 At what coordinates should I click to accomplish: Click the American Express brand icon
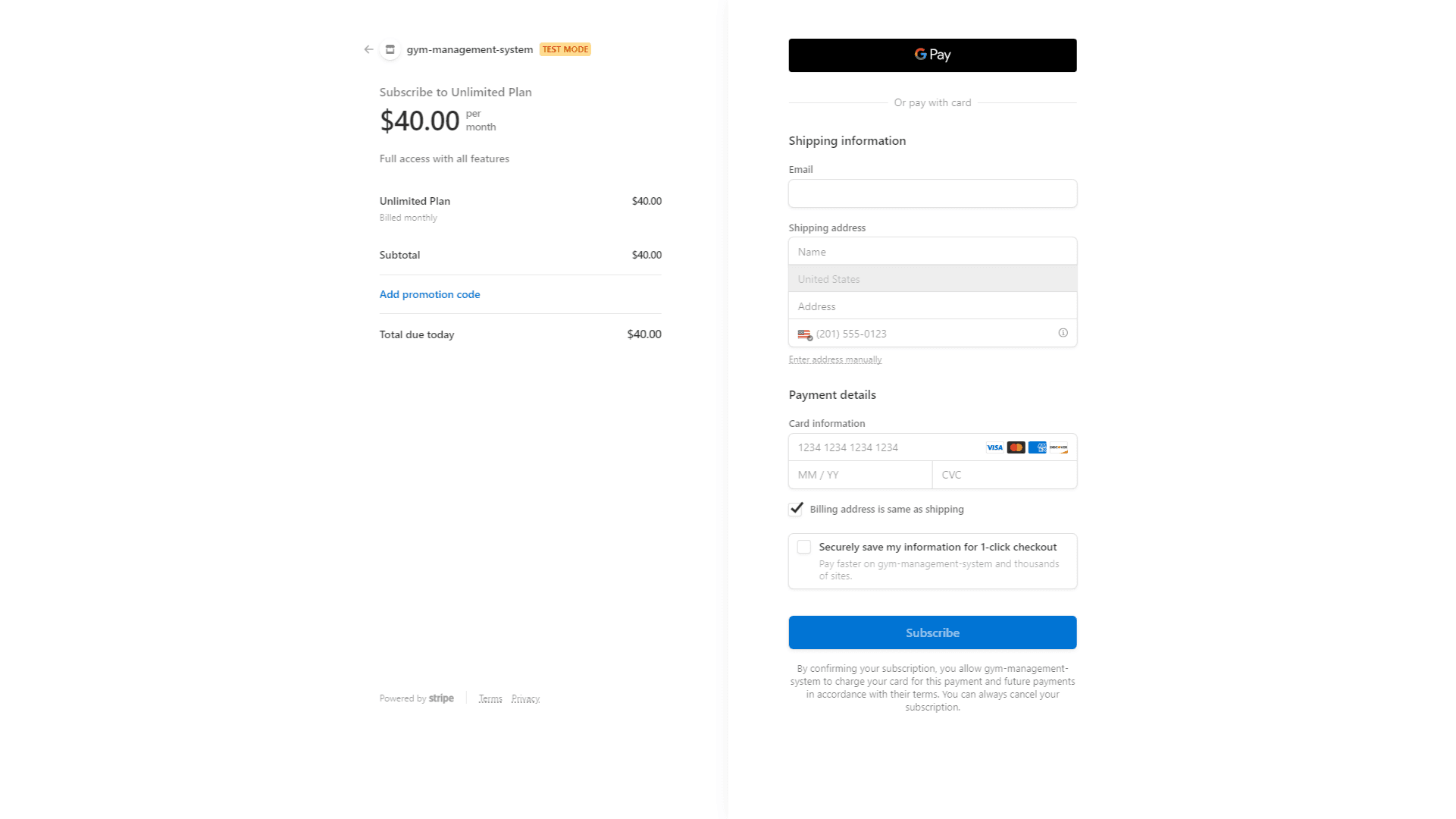[1036, 447]
